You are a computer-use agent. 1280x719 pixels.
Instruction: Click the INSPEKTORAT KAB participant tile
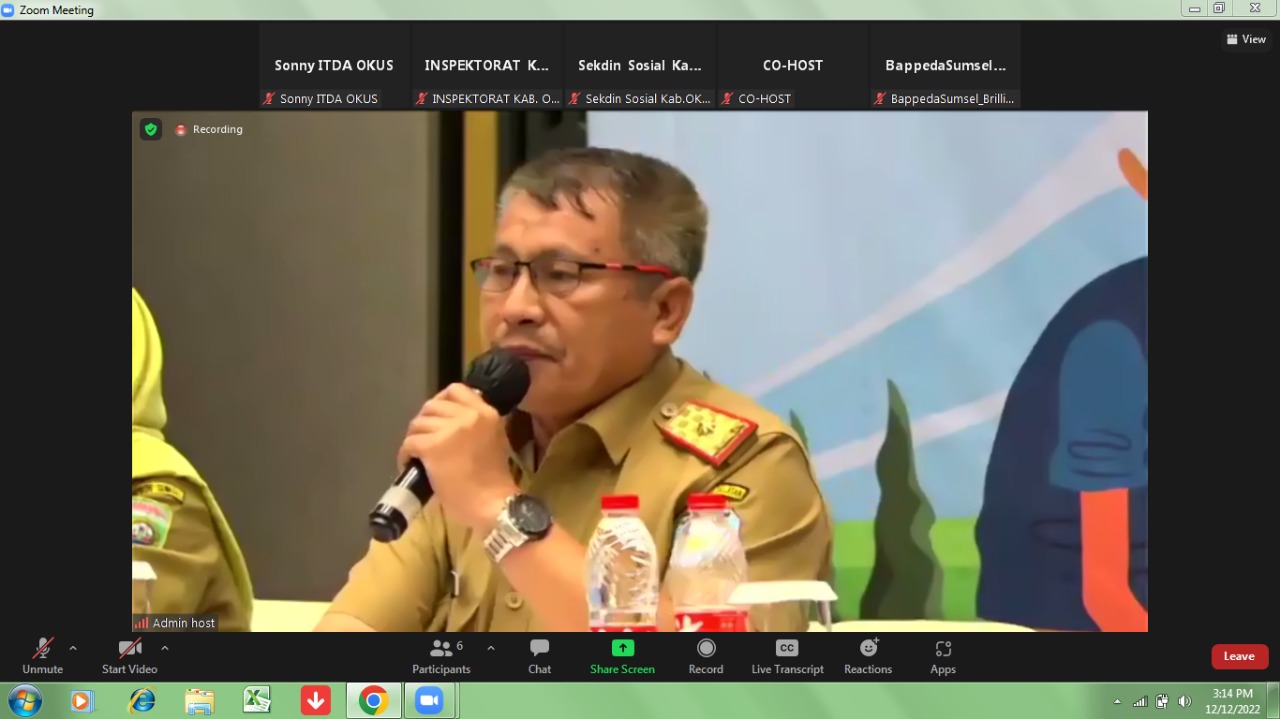click(487, 66)
